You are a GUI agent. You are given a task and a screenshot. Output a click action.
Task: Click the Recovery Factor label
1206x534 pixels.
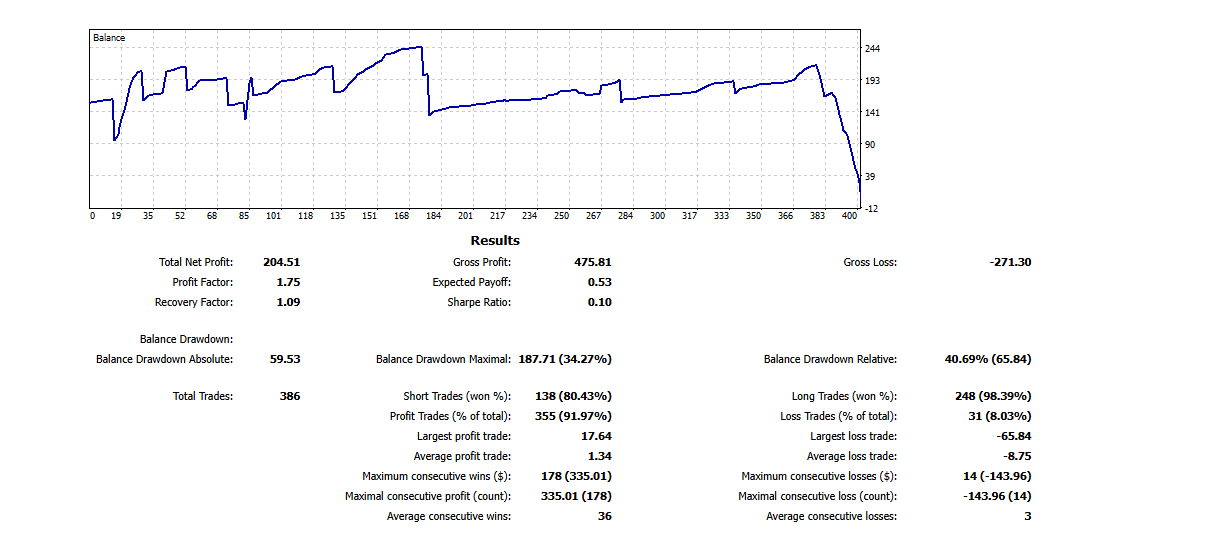(194, 303)
